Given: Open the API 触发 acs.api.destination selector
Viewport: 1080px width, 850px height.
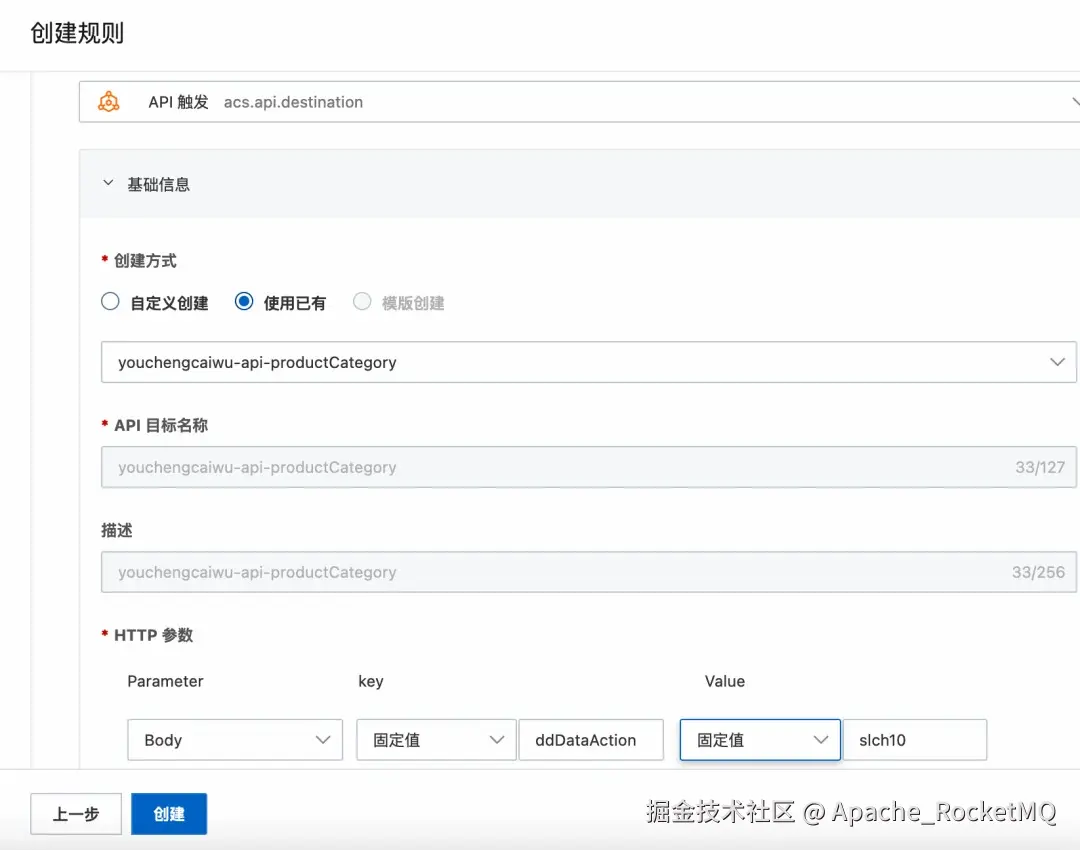Looking at the screenshot, I should tap(579, 102).
